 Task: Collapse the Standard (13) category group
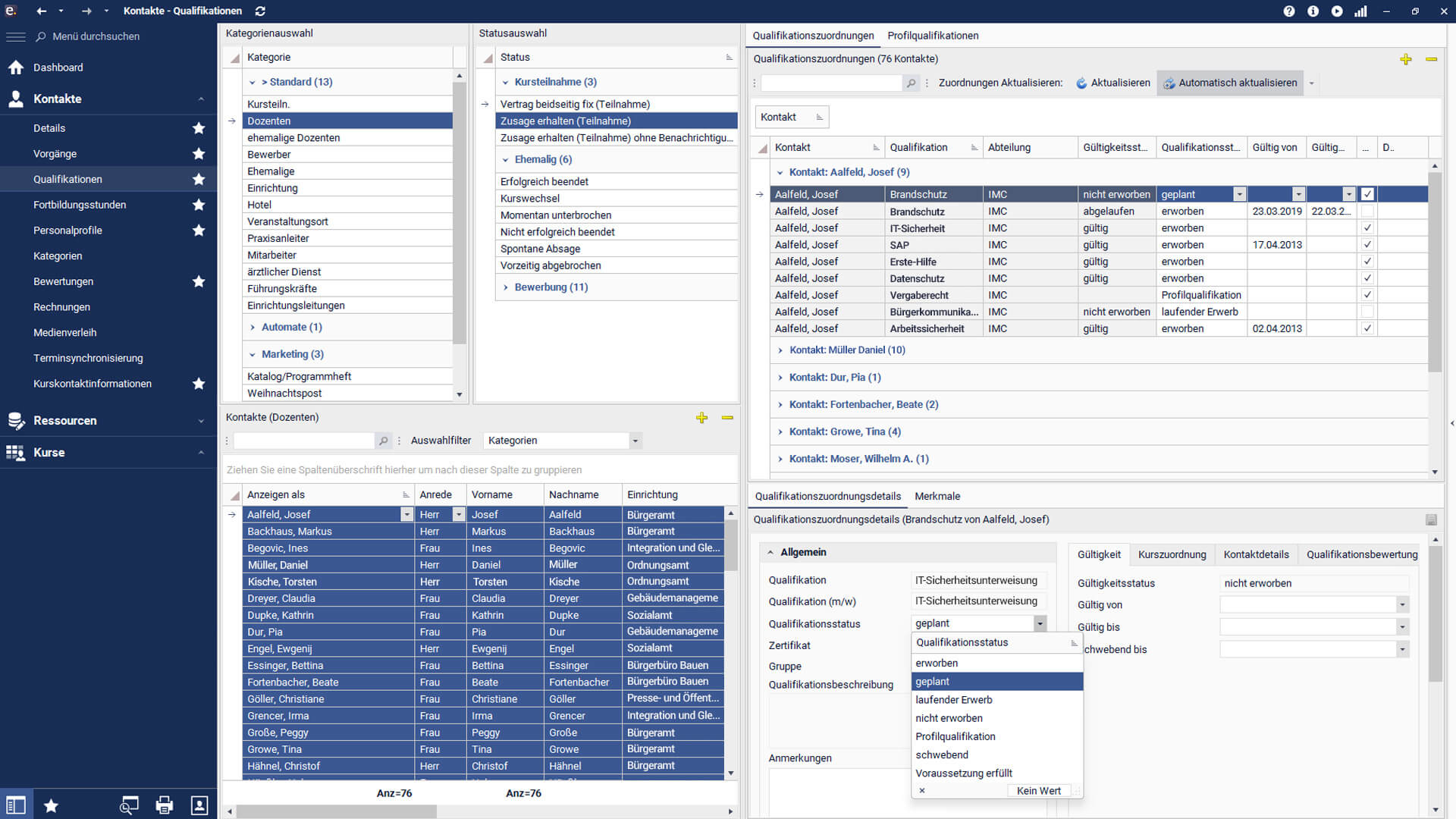point(253,82)
